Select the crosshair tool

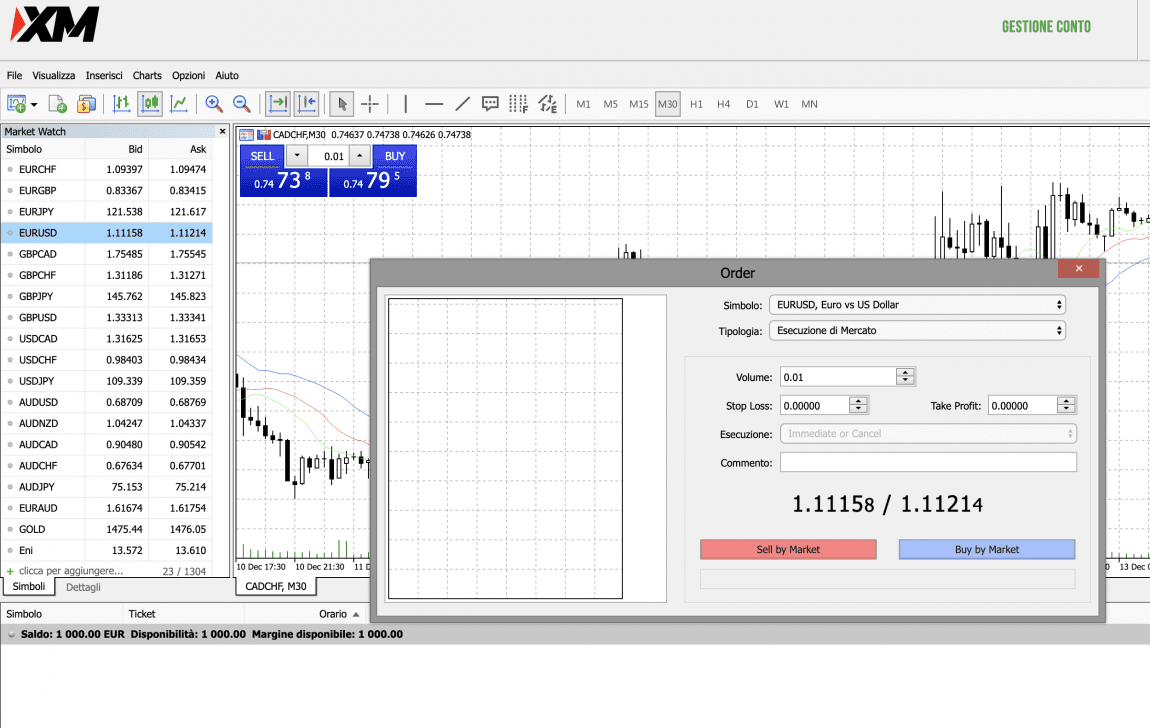click(x=369, y=103)
